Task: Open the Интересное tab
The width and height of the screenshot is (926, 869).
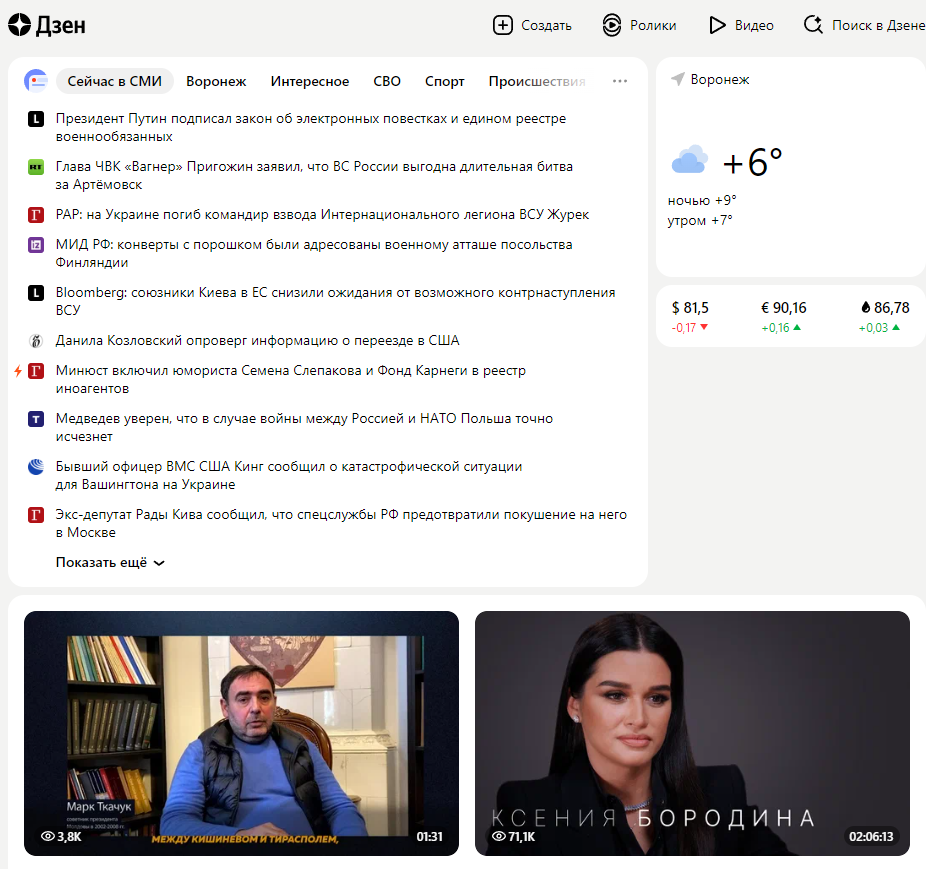Action: coord(310,81)
